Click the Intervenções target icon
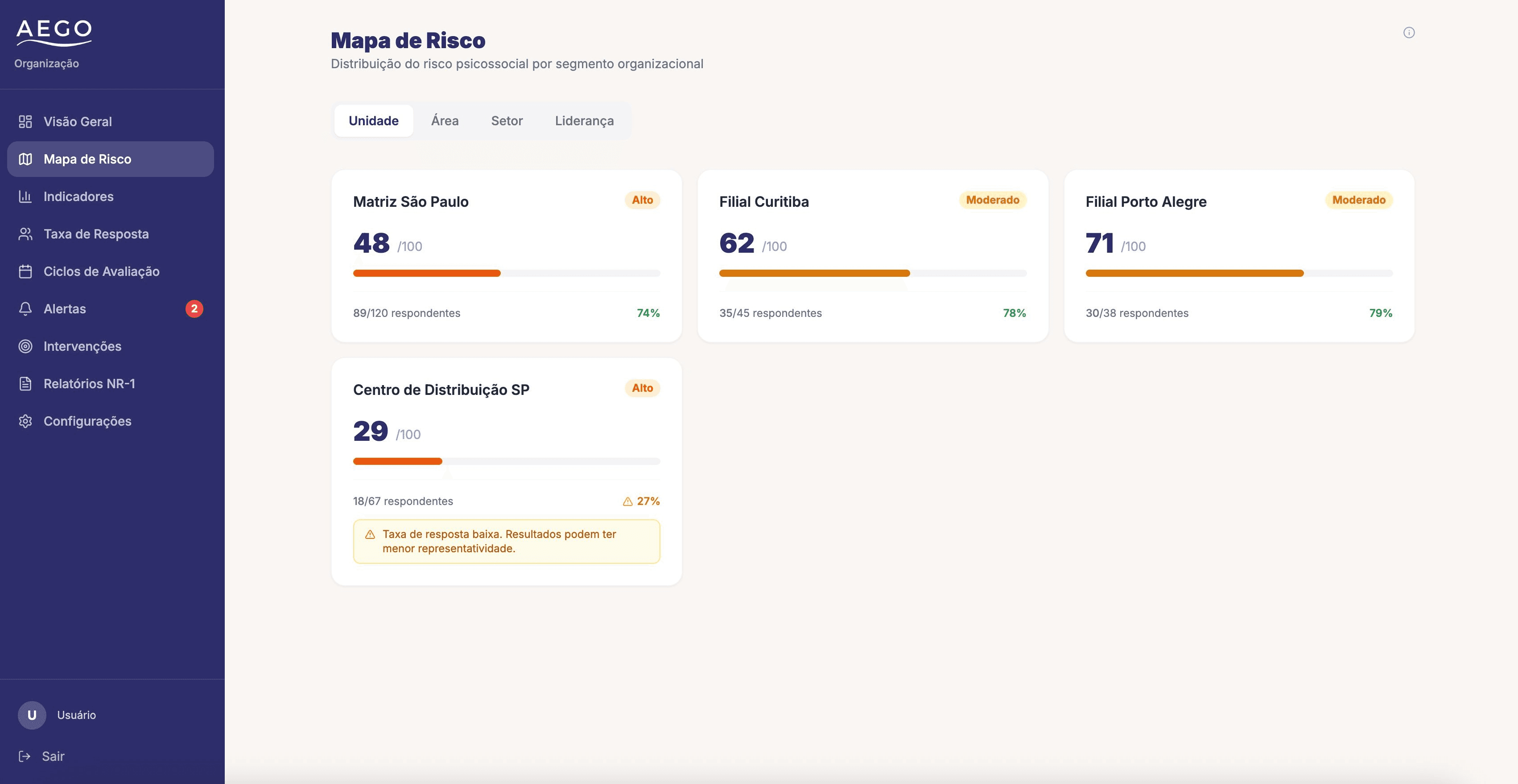This screenshot has height=784, width=1518. (25, 346)
